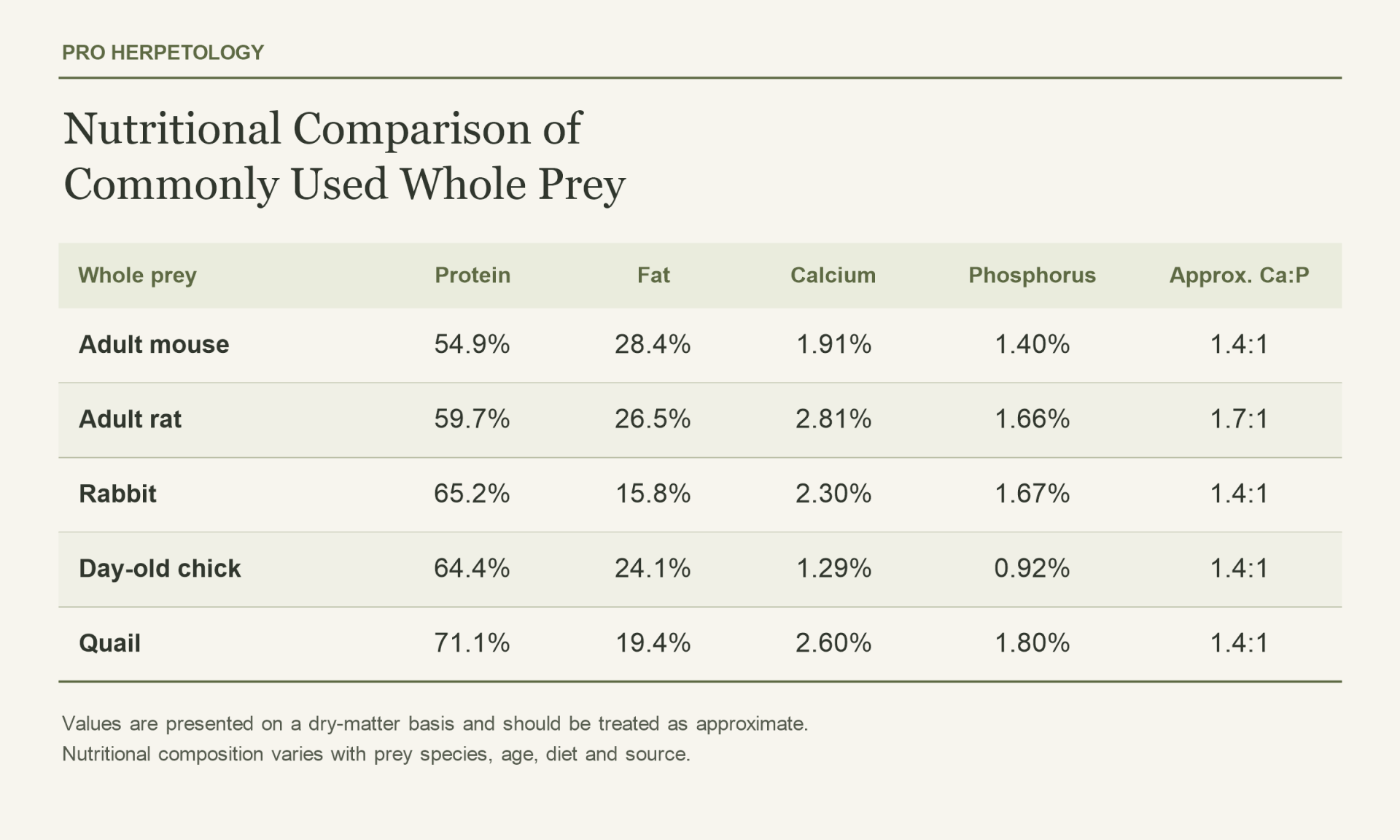
Task: Click the Day-old chick row label
Action: (160, 569)
